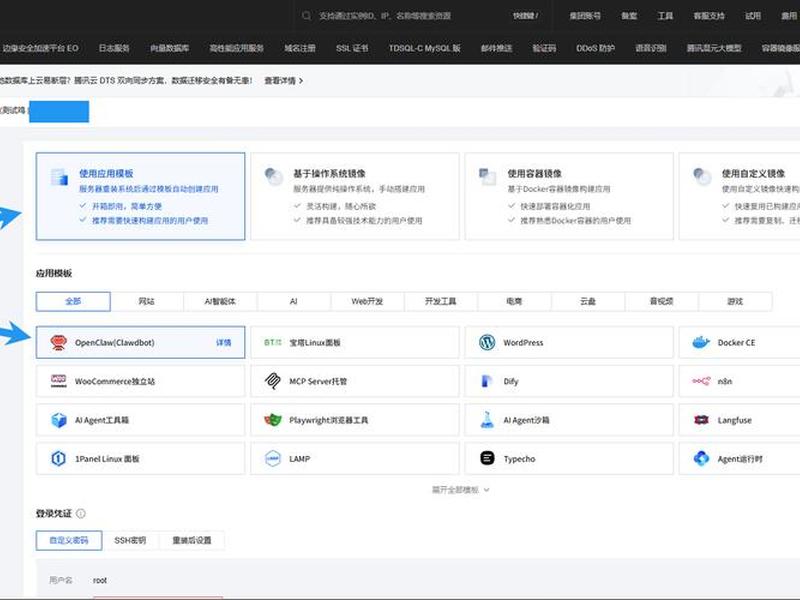Open TDSQL-C MySQL 版 shortcut link
Screen dimensions: 800x600
coord(424,48)
